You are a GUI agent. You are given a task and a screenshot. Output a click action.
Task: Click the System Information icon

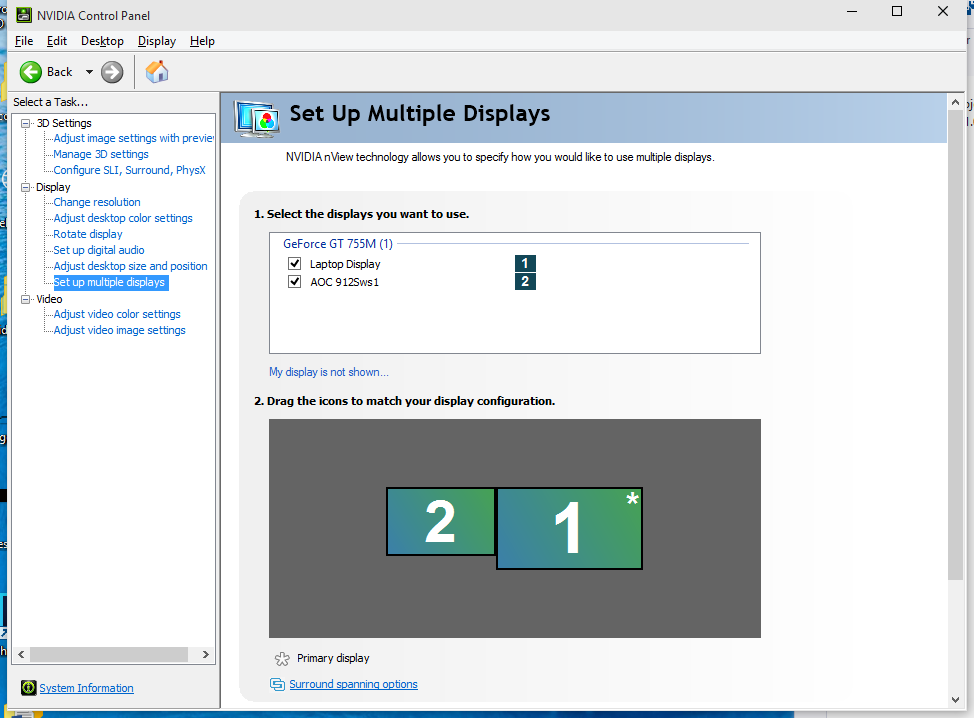[28, 688]
